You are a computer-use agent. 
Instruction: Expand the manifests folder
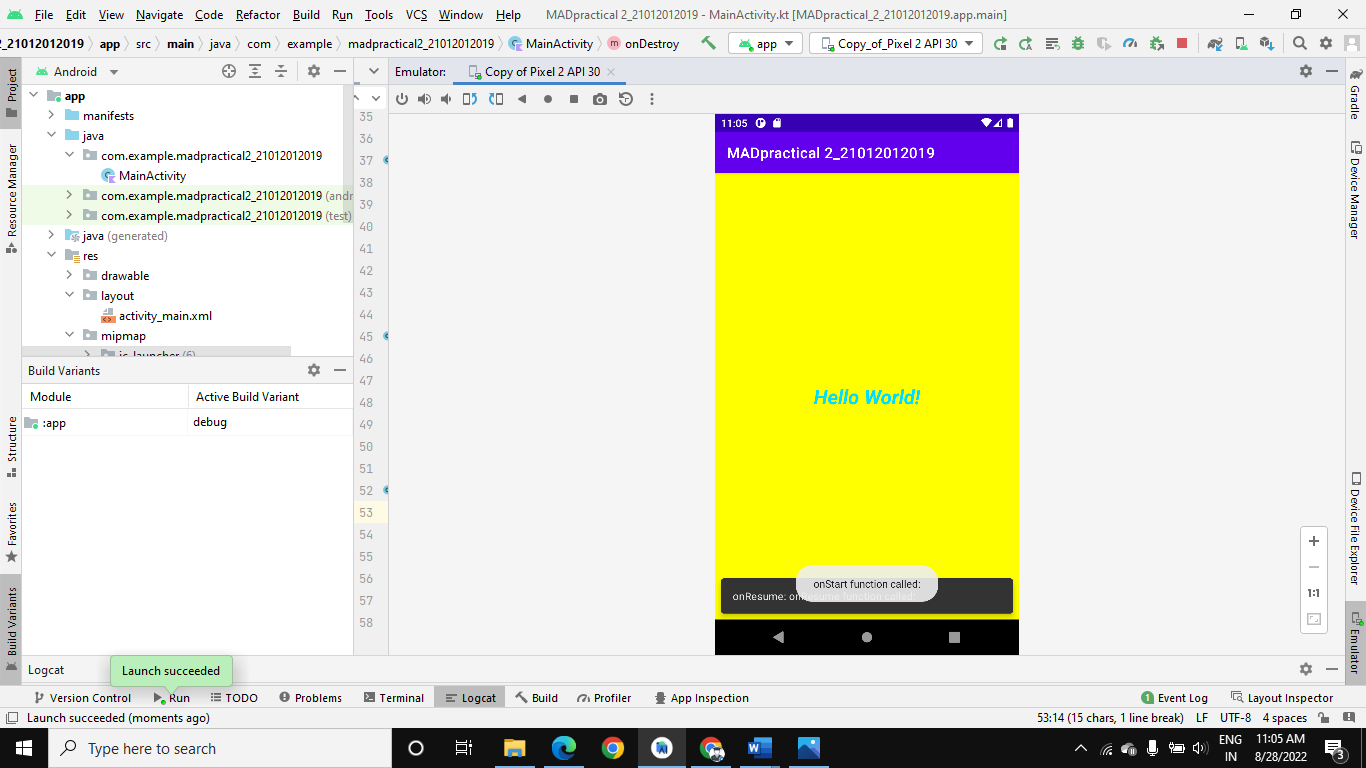click(51, 116)
